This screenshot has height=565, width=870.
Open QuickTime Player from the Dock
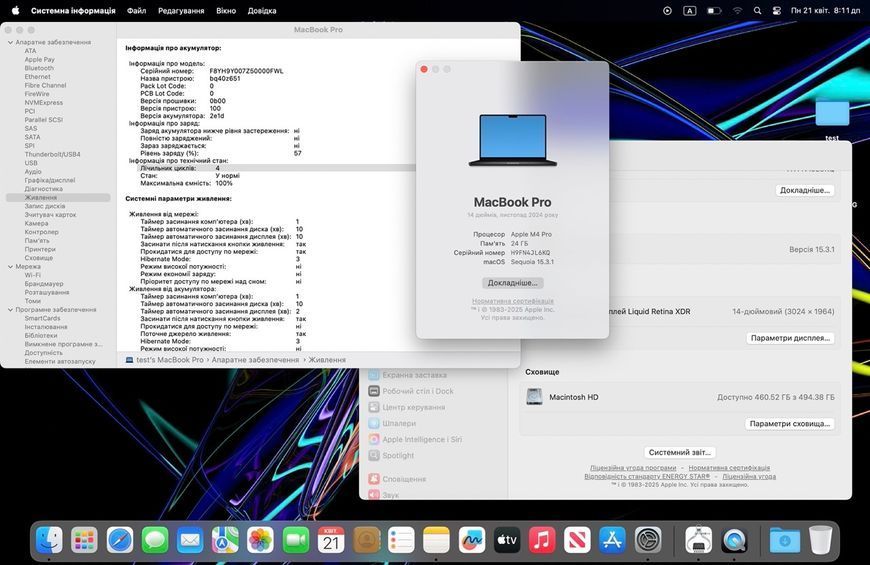click(x=734, y=540)
